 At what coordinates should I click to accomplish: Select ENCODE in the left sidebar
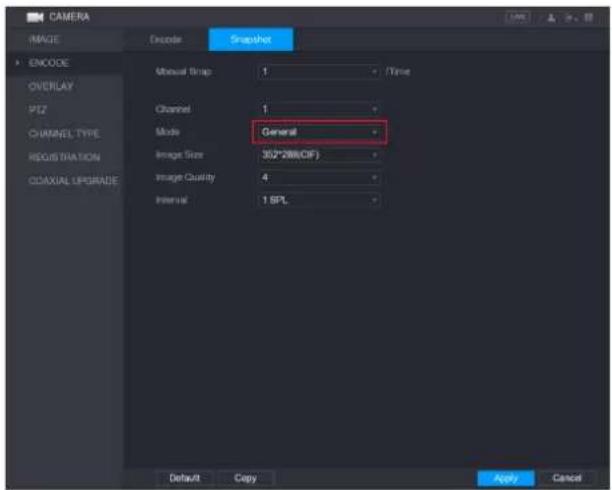65,63
